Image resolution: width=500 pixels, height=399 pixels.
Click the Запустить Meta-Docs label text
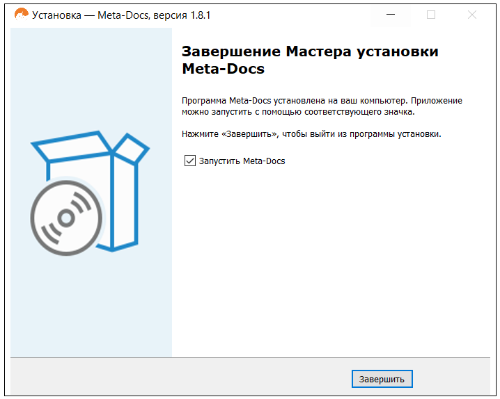(x=242, y=161)
